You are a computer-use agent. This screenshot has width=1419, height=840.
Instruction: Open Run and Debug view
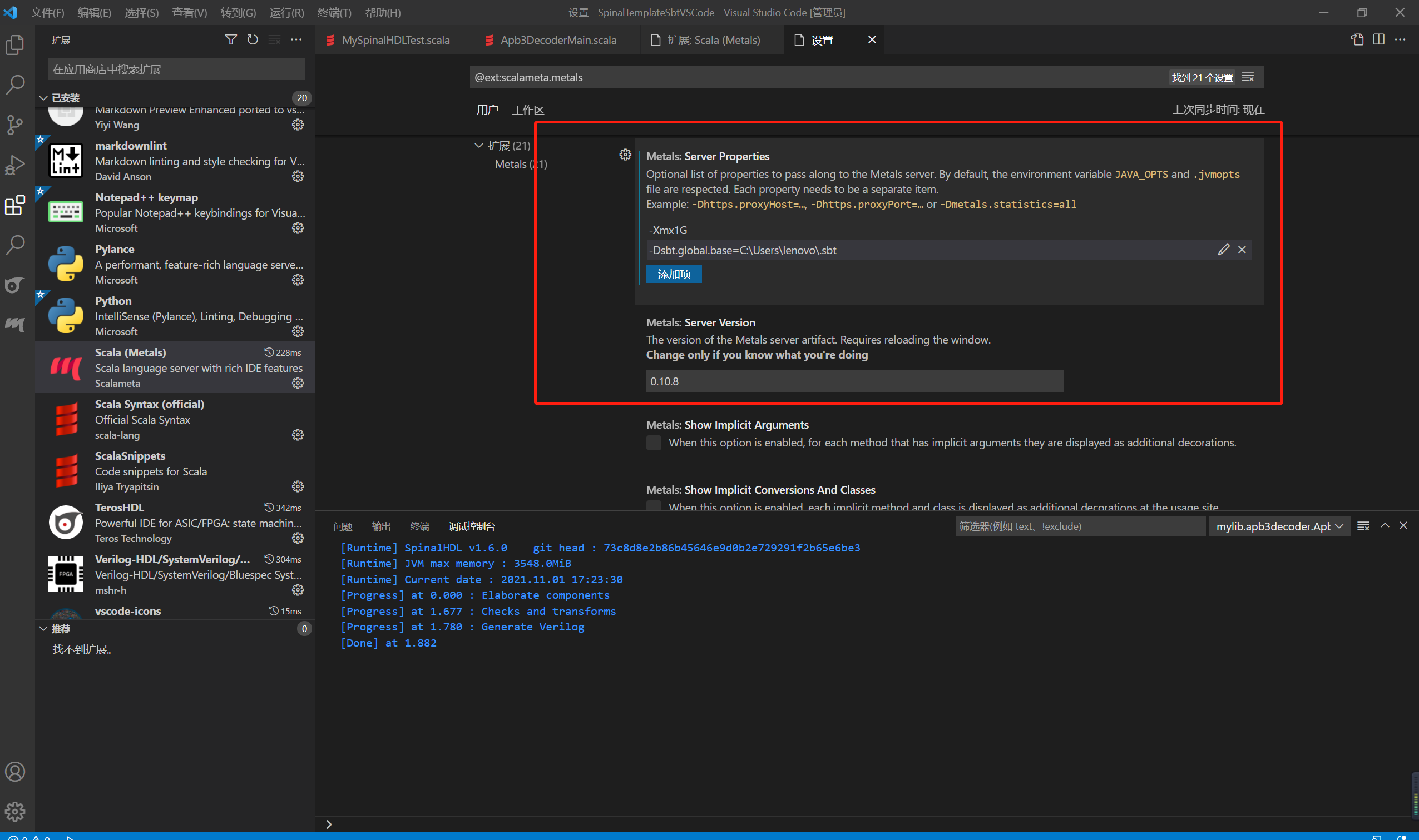pyautogui.click(x=15, y=165)
